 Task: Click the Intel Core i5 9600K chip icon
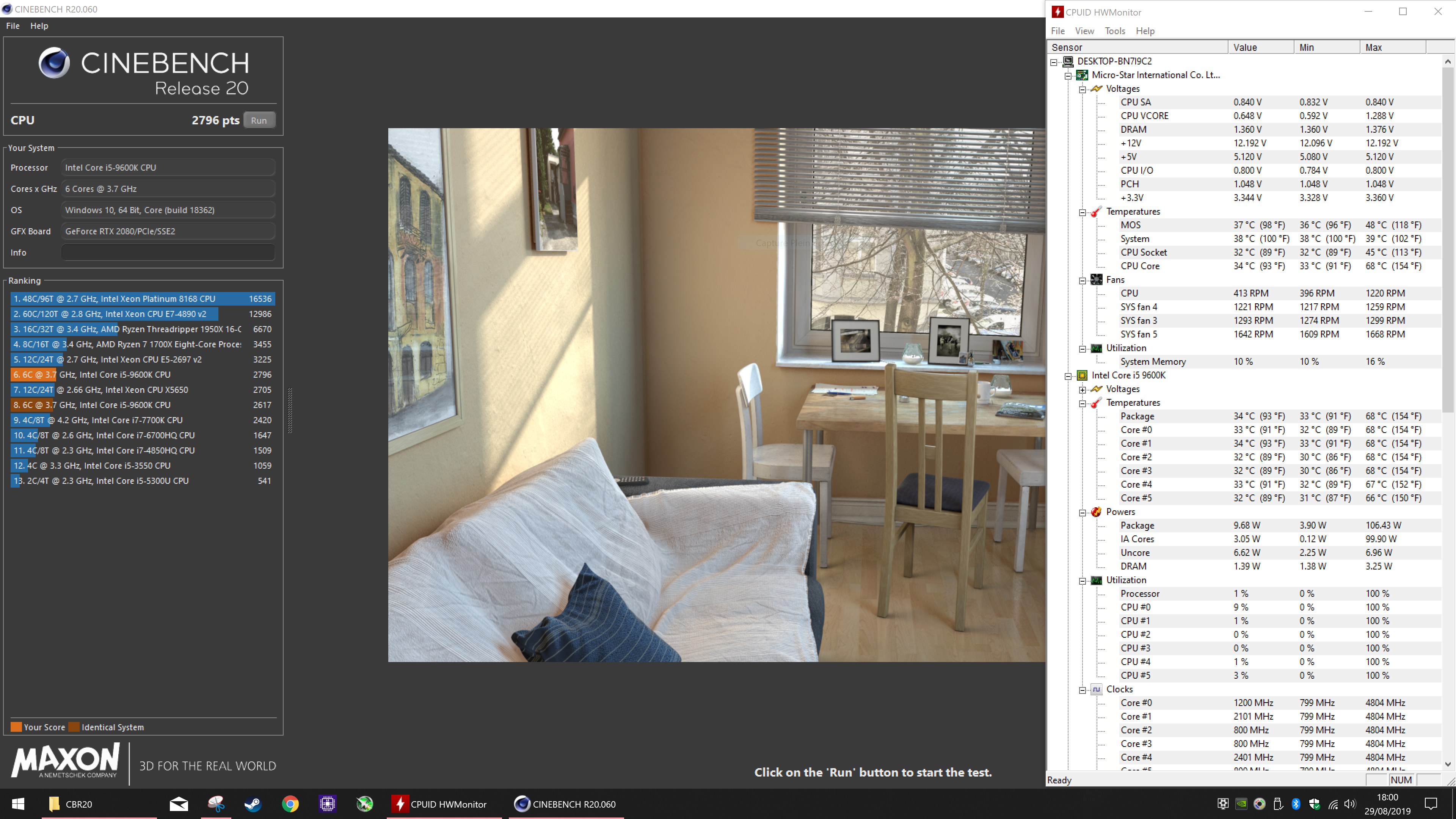pos(1082,375)
